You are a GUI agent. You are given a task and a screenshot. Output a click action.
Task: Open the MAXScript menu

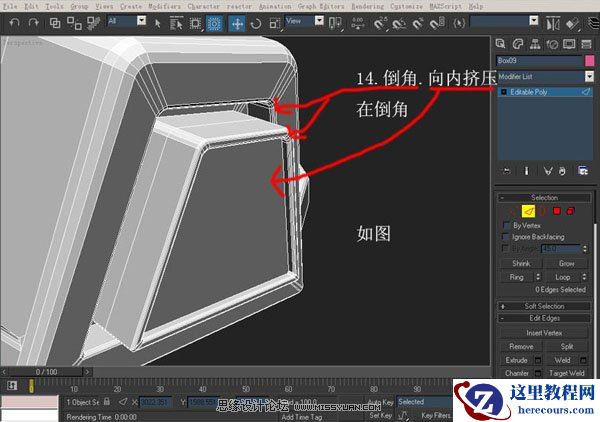(x=445, y=6)
